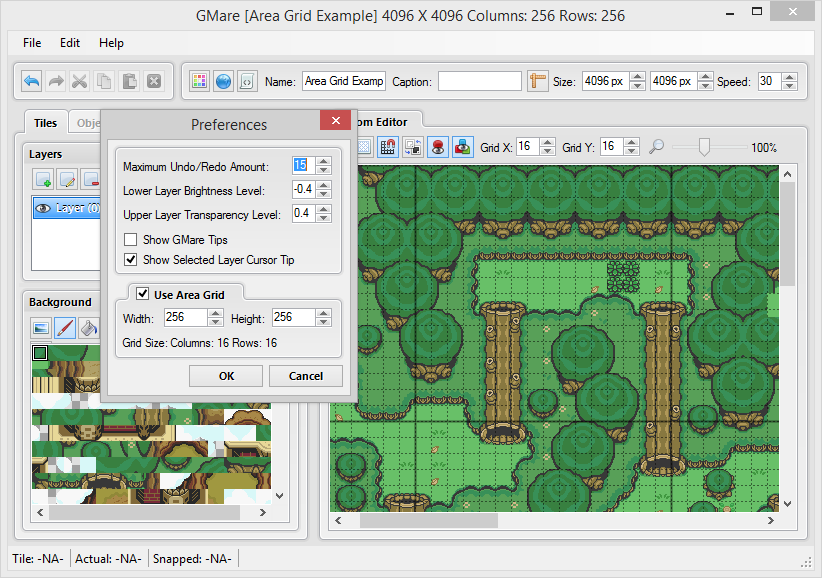
Task: Open the Edit menu
Action: [70, 43]
